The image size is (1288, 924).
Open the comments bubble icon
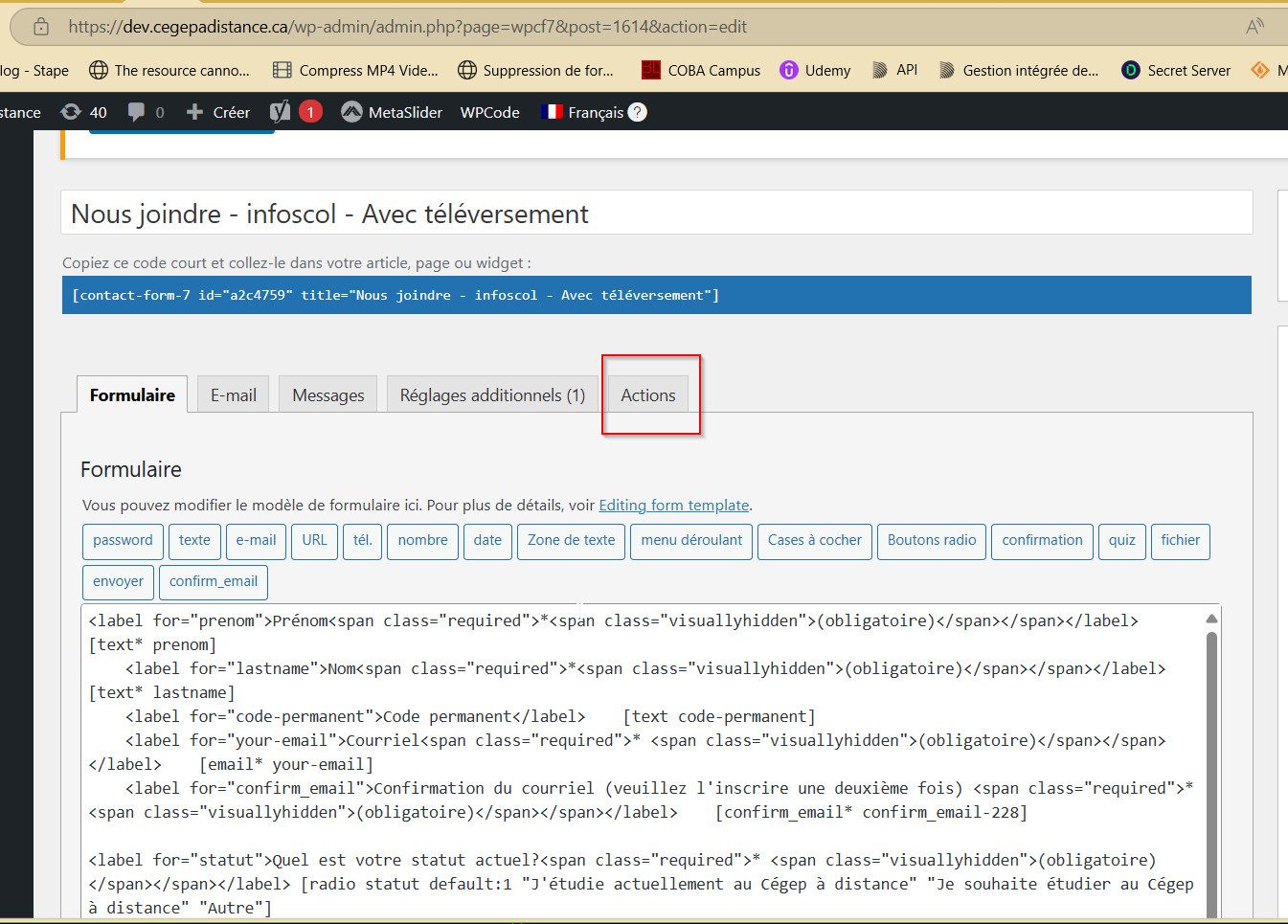[136, 112]
